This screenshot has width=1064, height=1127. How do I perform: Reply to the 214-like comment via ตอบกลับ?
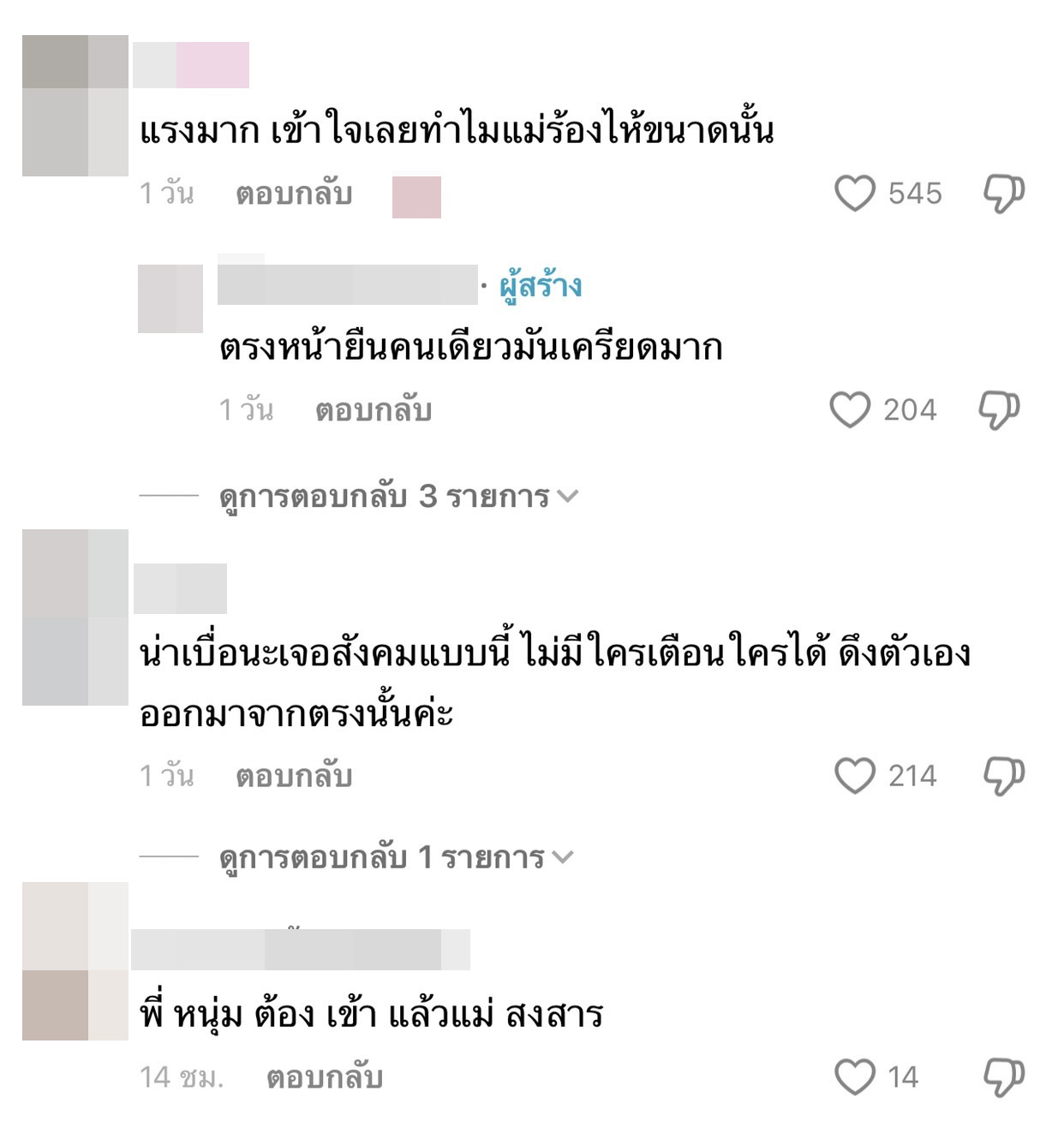(x=294, y=776)
